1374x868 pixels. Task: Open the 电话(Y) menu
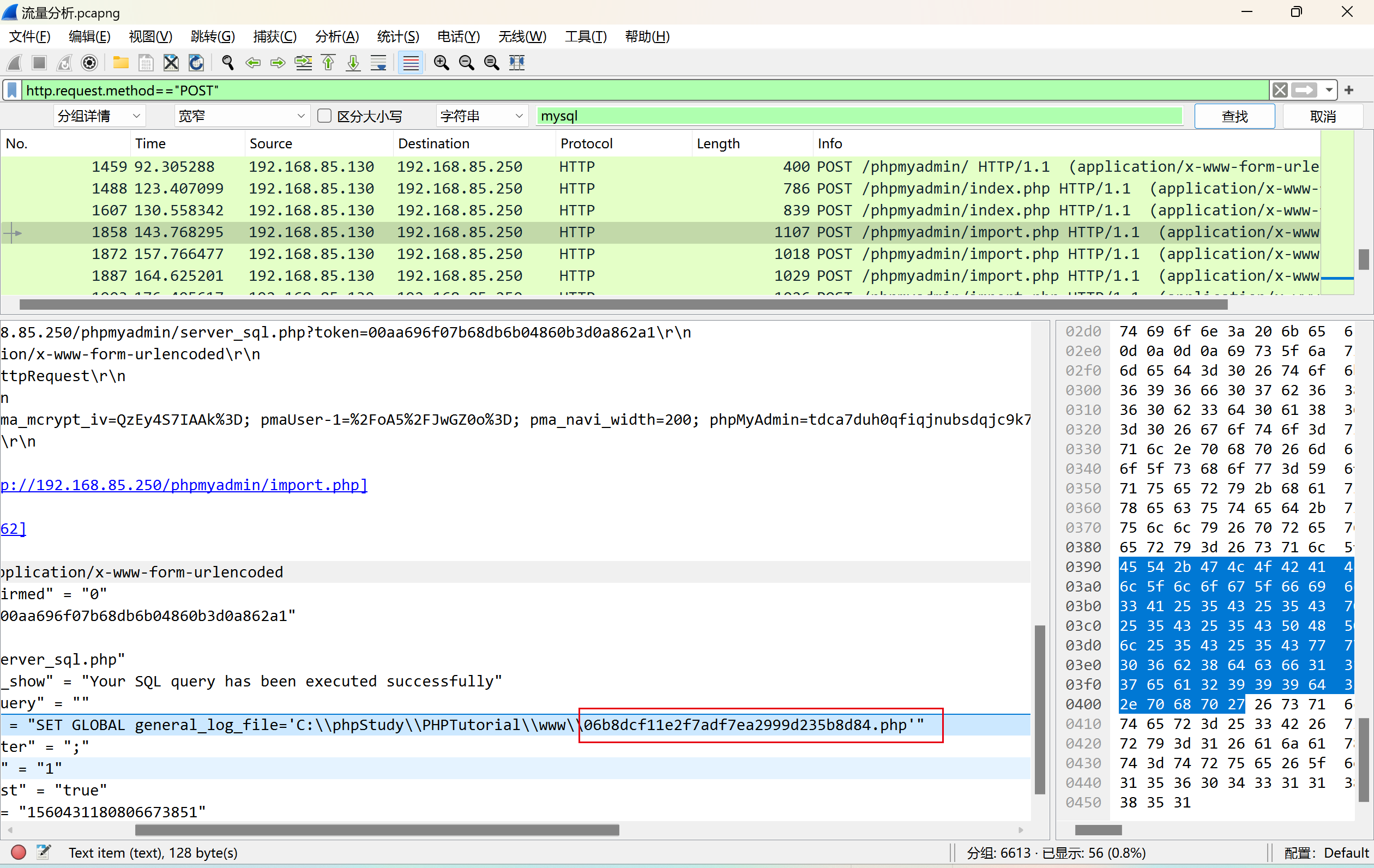[459, 37]
